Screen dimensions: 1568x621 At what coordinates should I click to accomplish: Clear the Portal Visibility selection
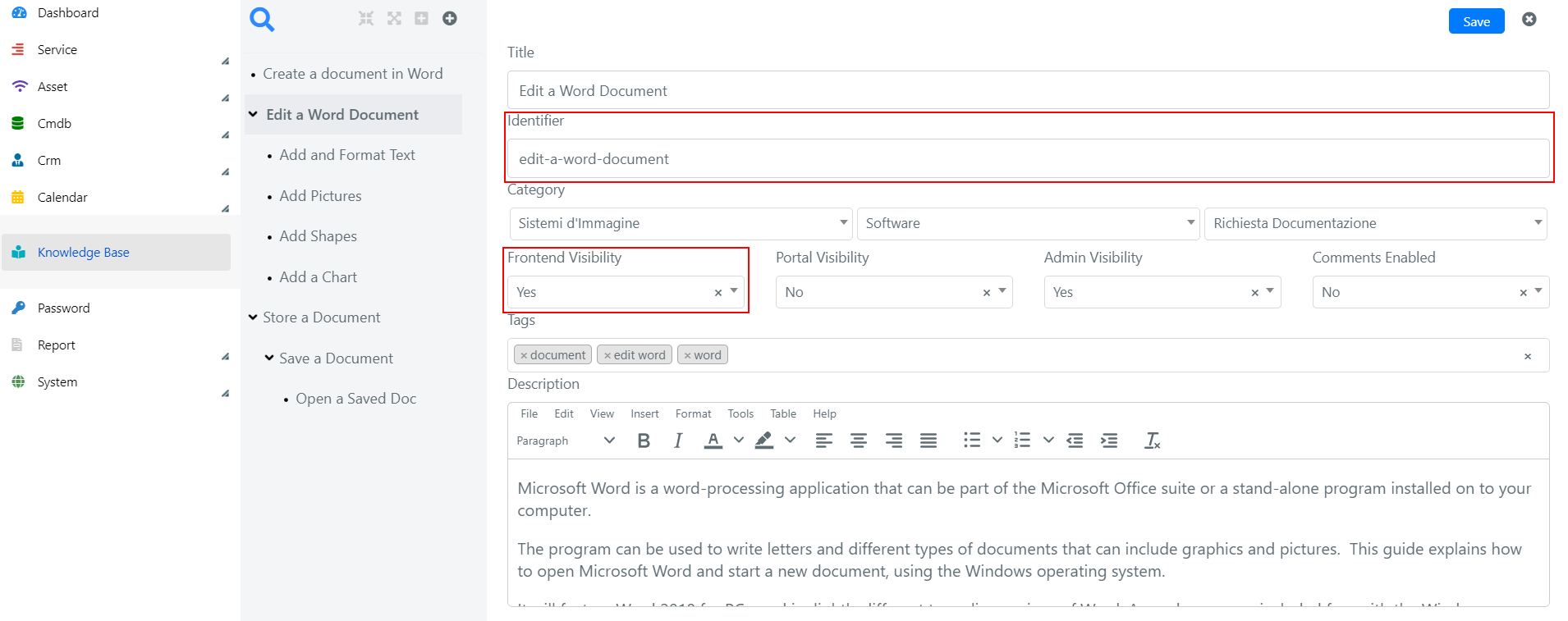point(987,293)
